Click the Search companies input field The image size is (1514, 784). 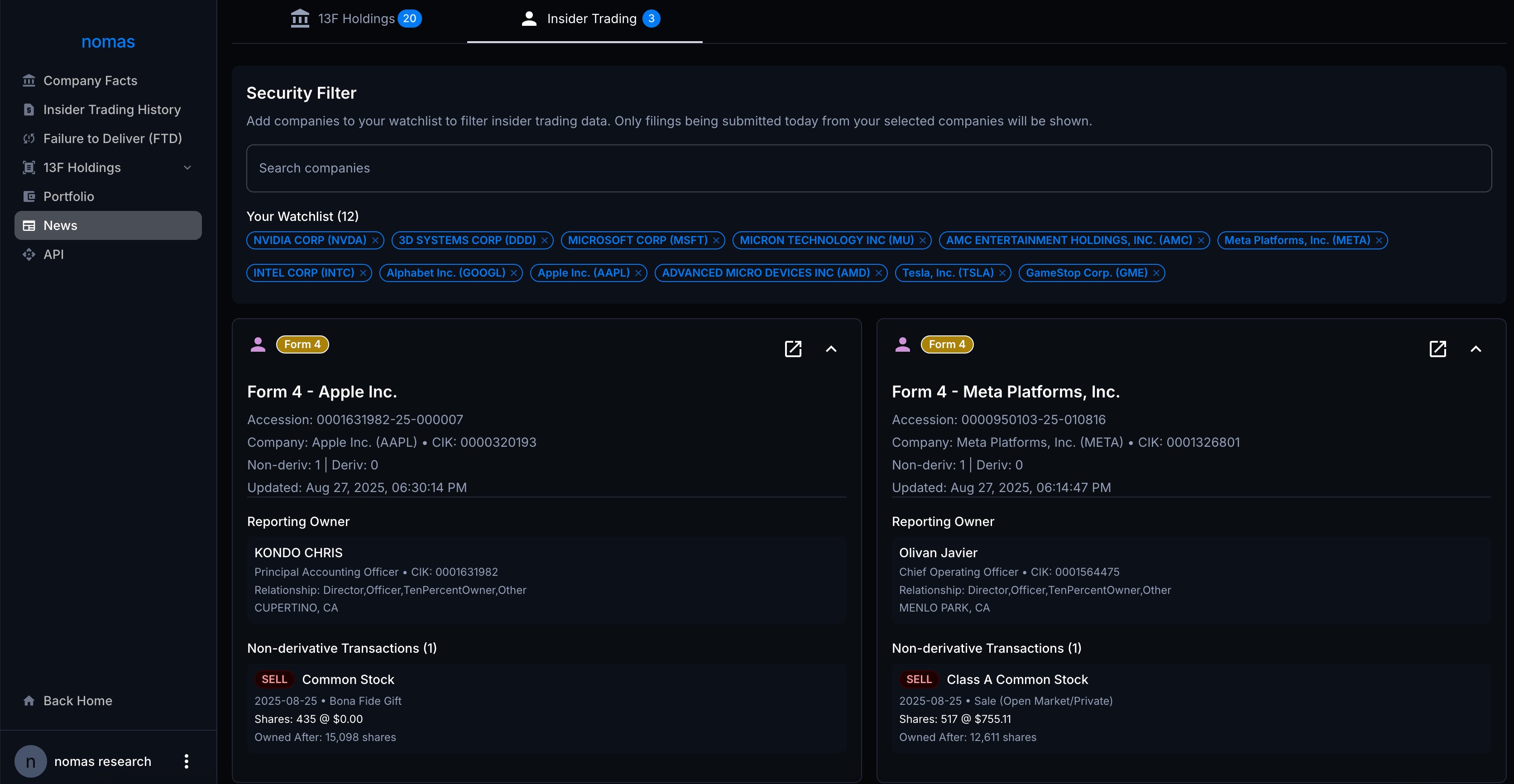868,168
